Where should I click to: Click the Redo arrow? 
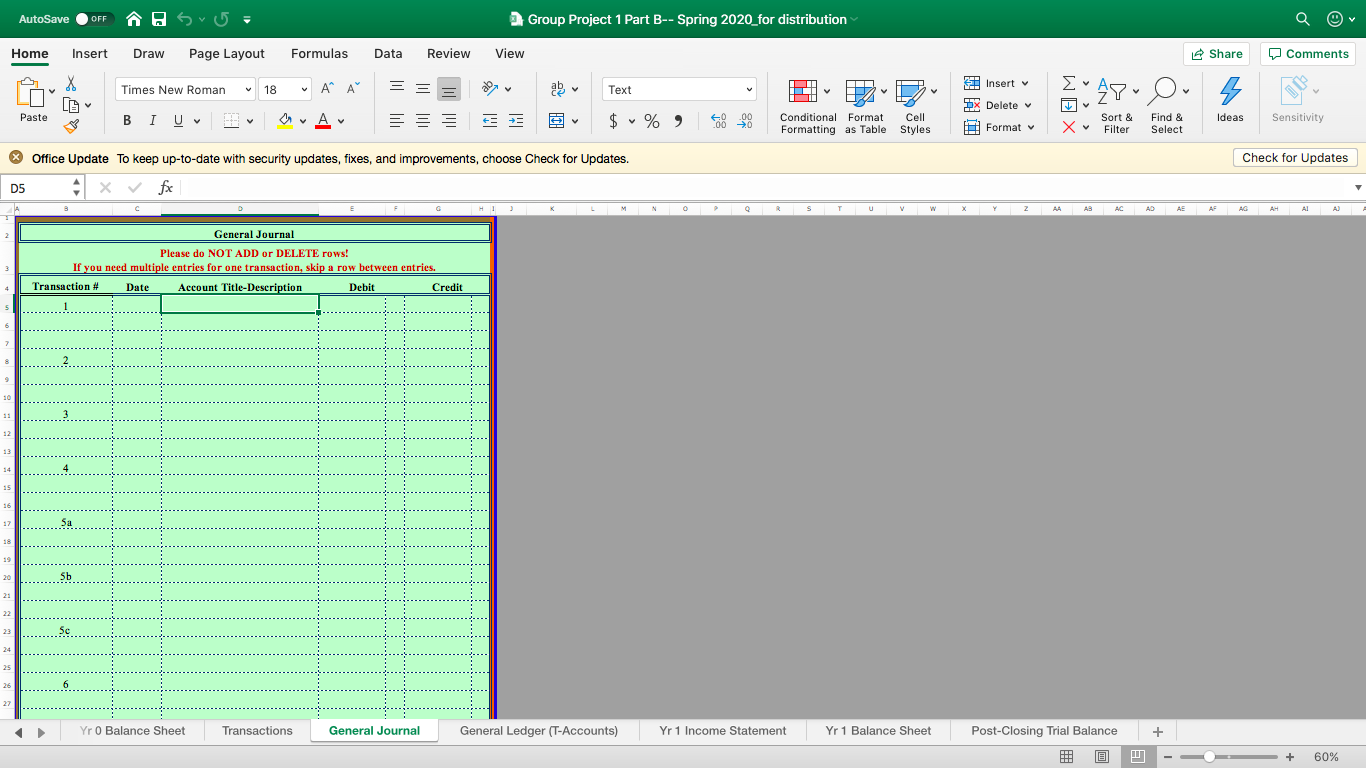tap(221, 19)
